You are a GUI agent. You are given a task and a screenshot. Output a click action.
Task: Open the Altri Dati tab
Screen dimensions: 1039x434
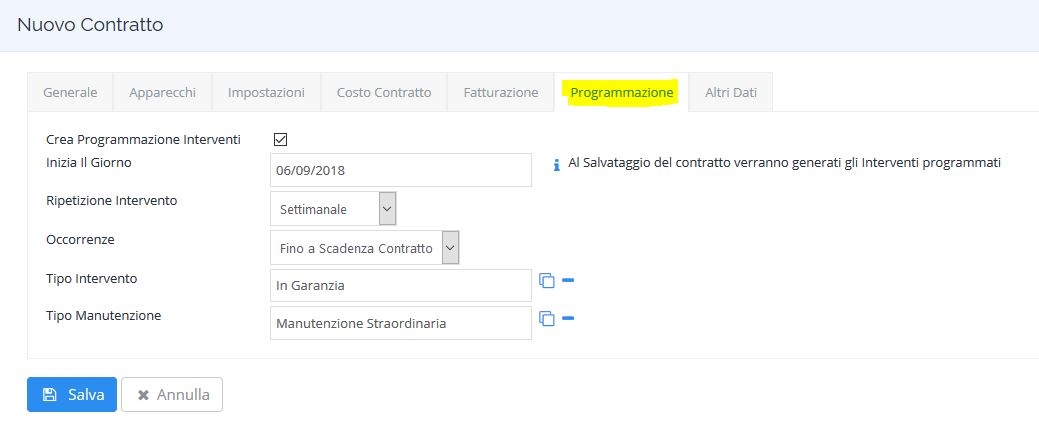(x=731, y=92)
